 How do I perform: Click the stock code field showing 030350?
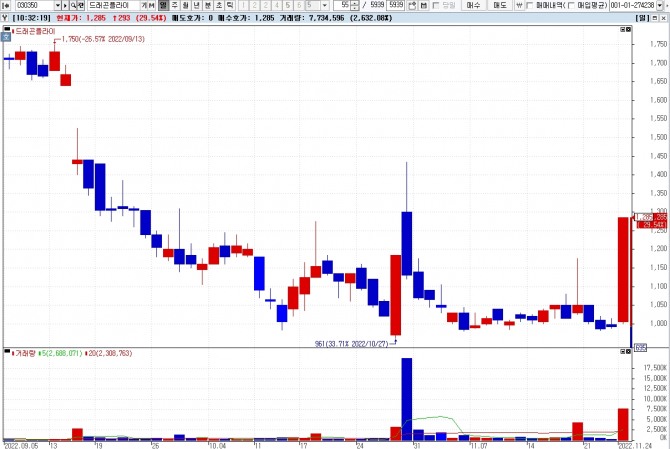tap(35, 5)
